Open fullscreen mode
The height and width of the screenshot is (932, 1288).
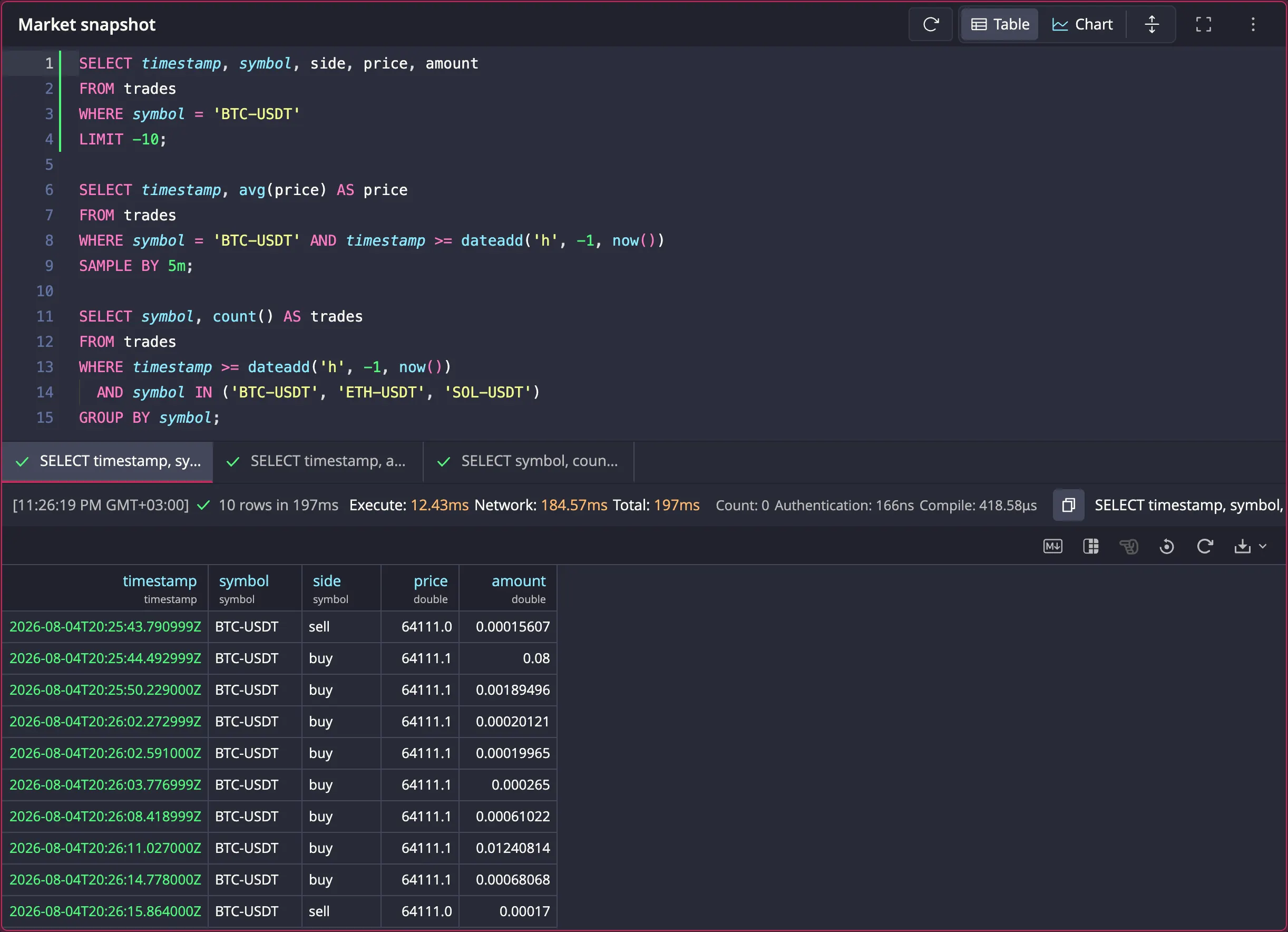pos(1203,24)
